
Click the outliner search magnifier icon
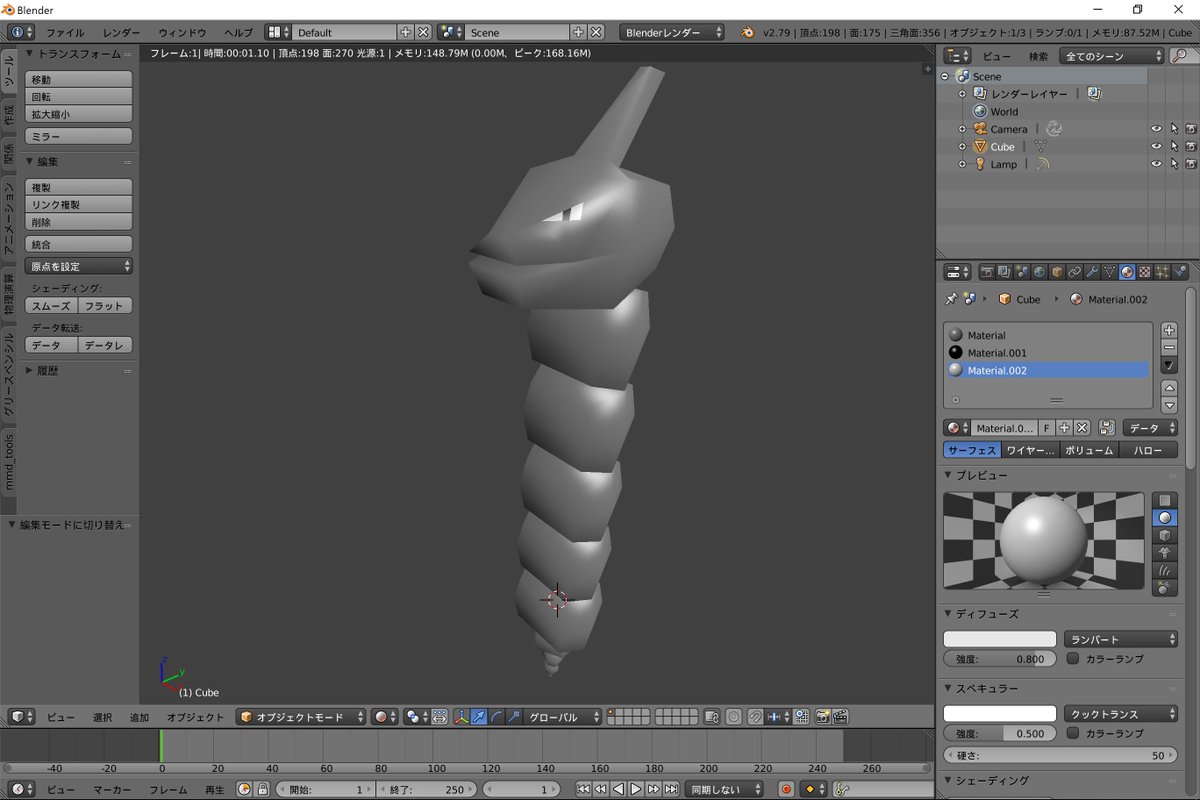point(1180,56)
